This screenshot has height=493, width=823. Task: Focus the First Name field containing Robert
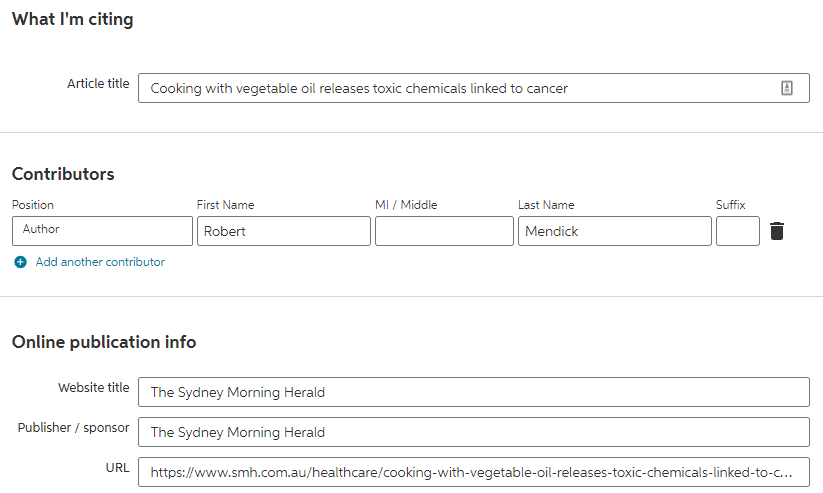pyautogui.click(x=283, y=231)
